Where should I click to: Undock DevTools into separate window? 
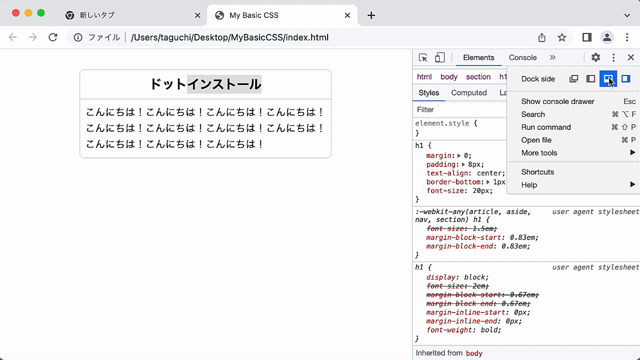[573, 79]
